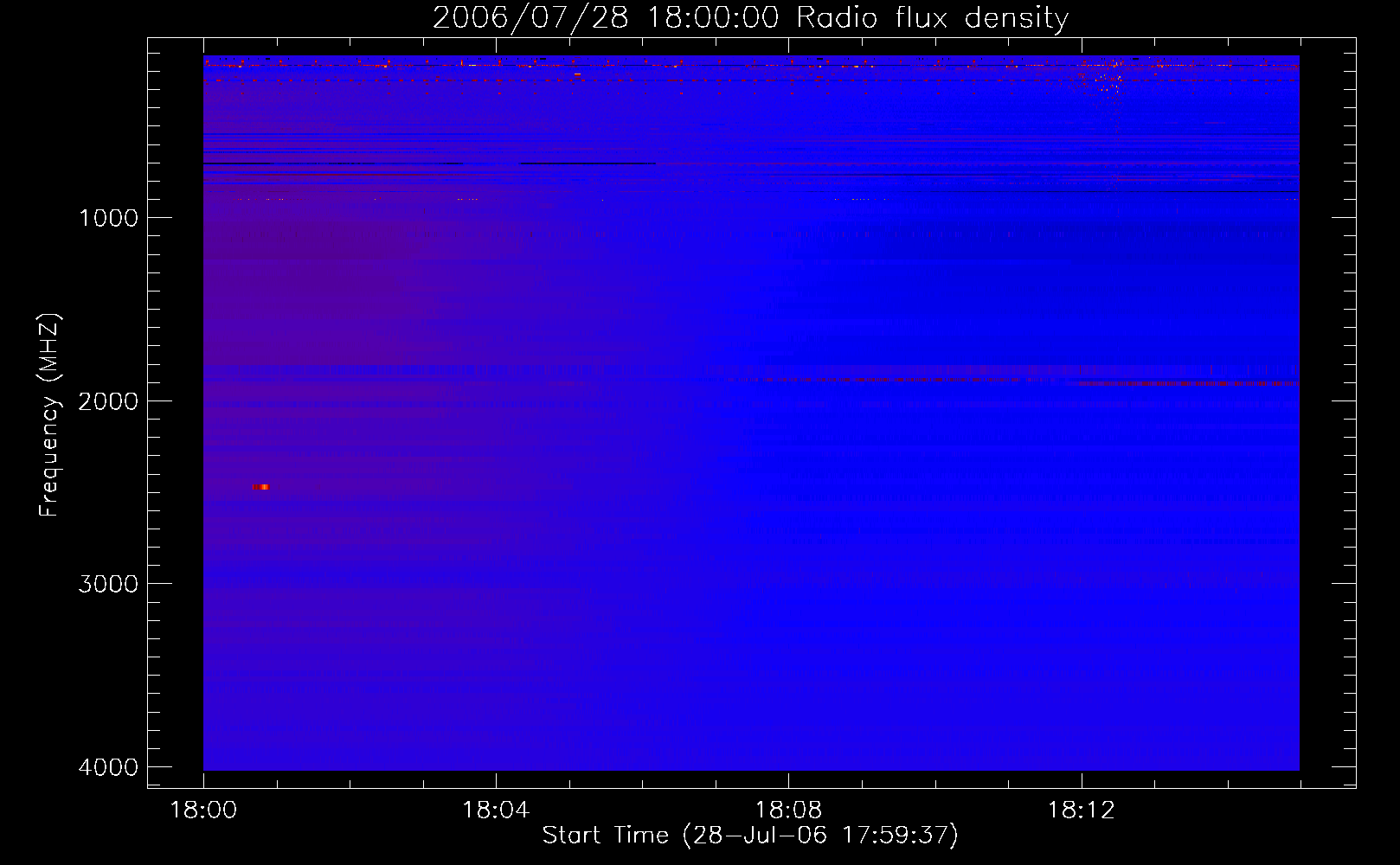Click the bright red burst near 2500 MHz

pyautogui.click(x=260, y=487)
